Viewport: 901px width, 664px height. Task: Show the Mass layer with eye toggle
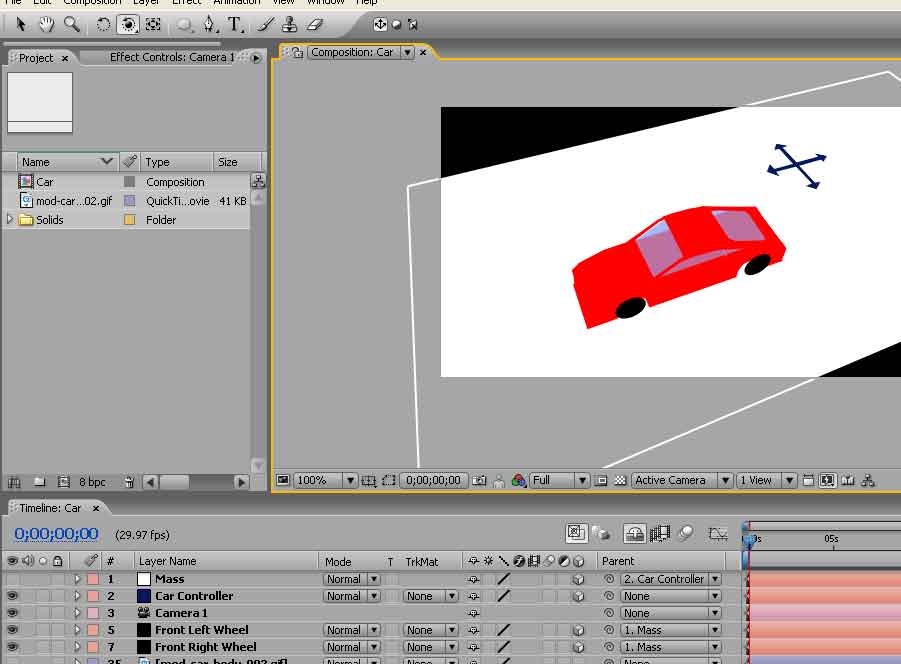(12, 579)
